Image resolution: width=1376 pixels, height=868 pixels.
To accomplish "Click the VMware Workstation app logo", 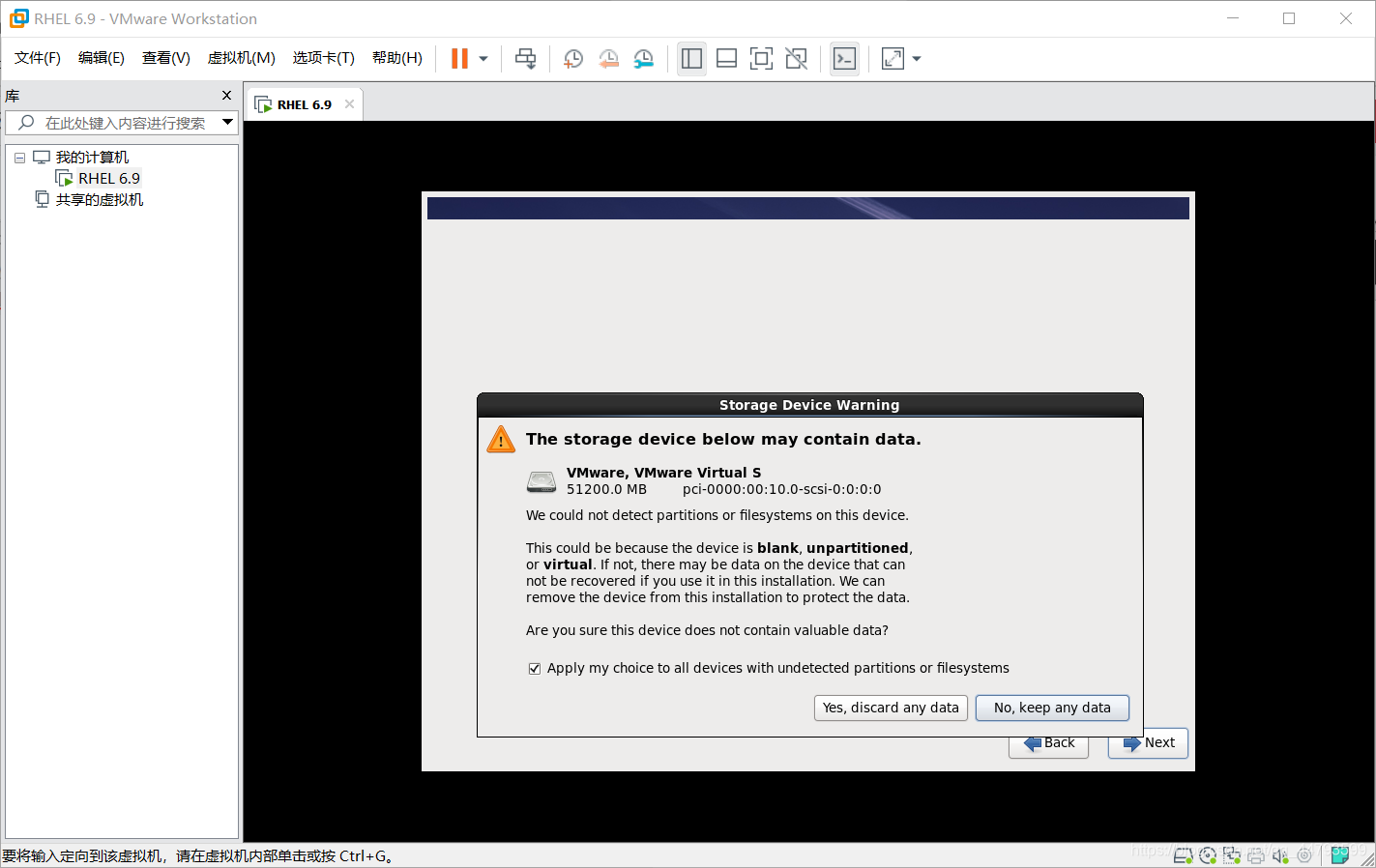I will [18, 18].
